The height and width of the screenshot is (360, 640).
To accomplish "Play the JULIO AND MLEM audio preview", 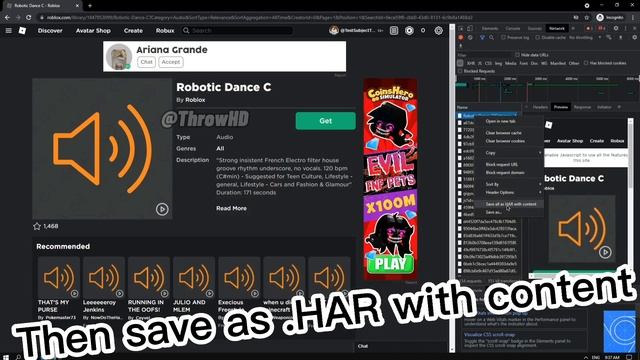I will click(x=209, y=293).
